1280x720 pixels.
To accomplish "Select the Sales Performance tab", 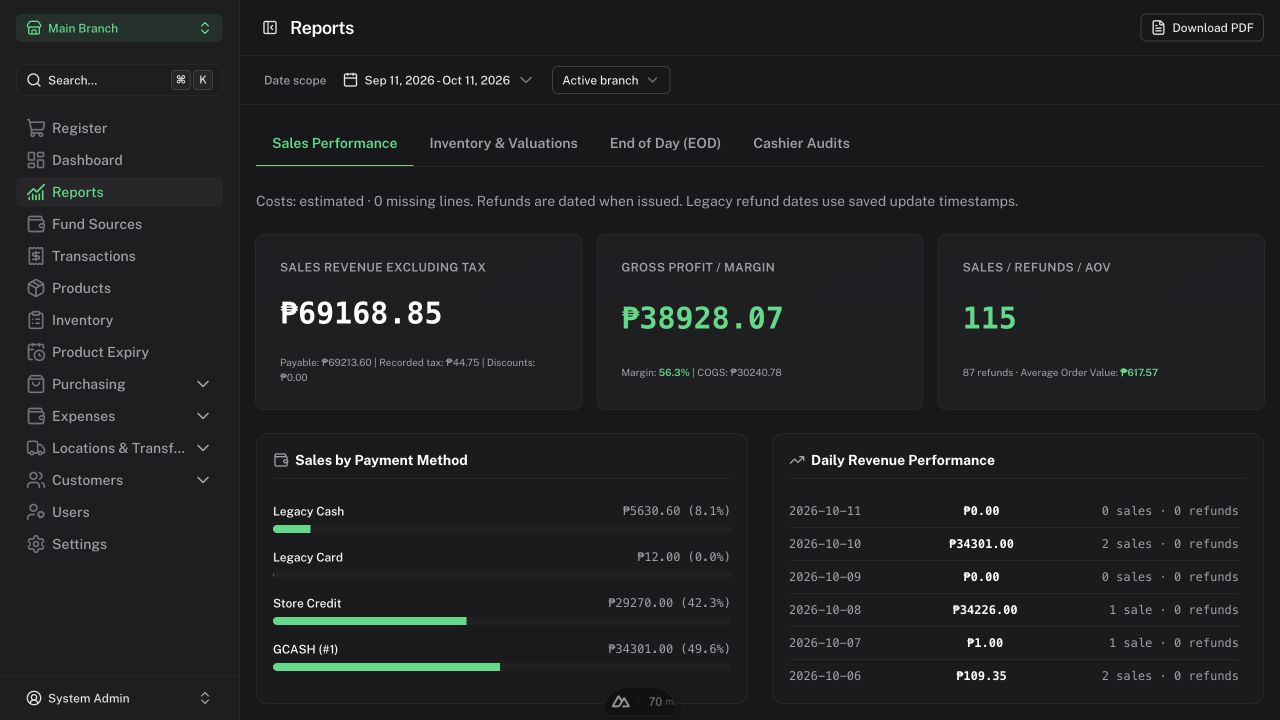I will click(x=334, y=143).
